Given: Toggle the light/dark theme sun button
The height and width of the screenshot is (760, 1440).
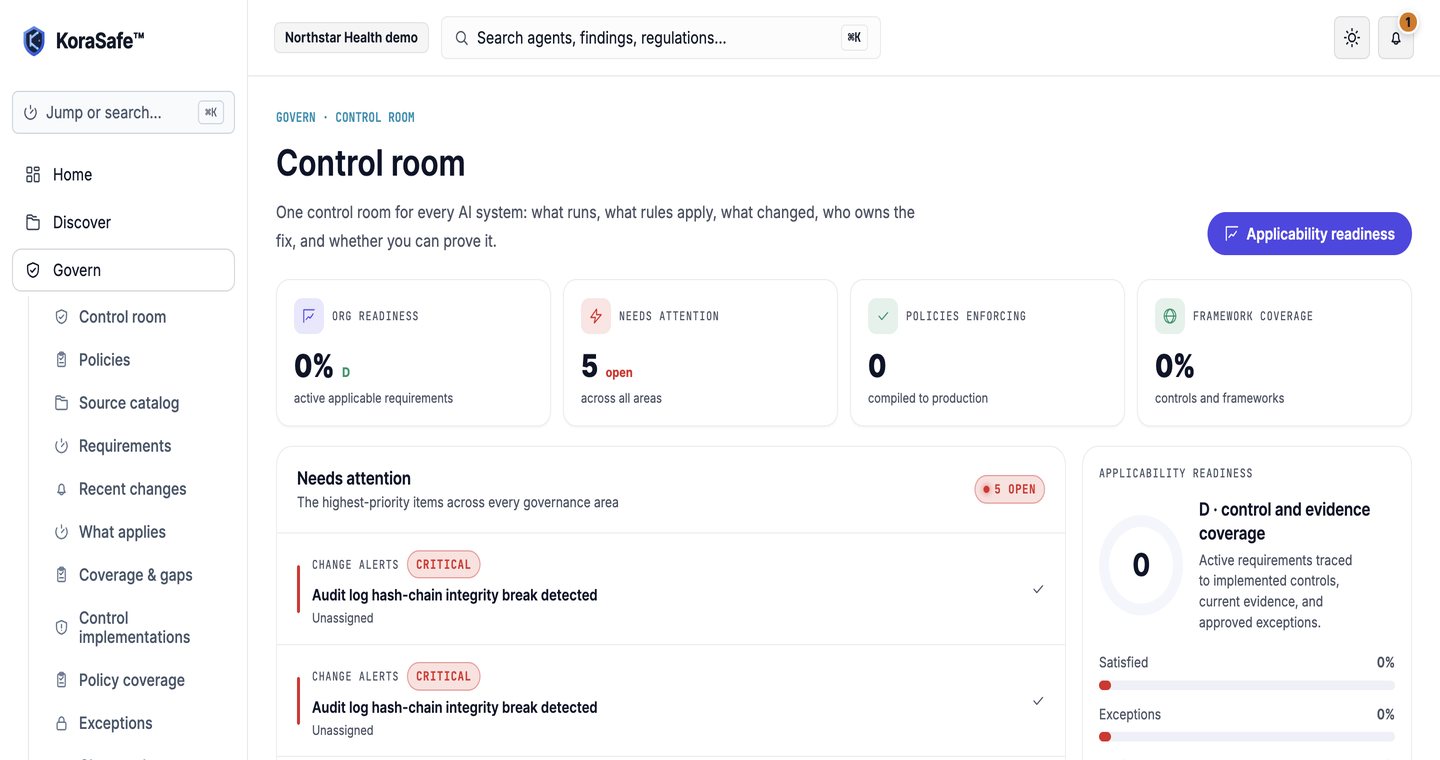Looking at the screenshot, I should [1352, 38].
